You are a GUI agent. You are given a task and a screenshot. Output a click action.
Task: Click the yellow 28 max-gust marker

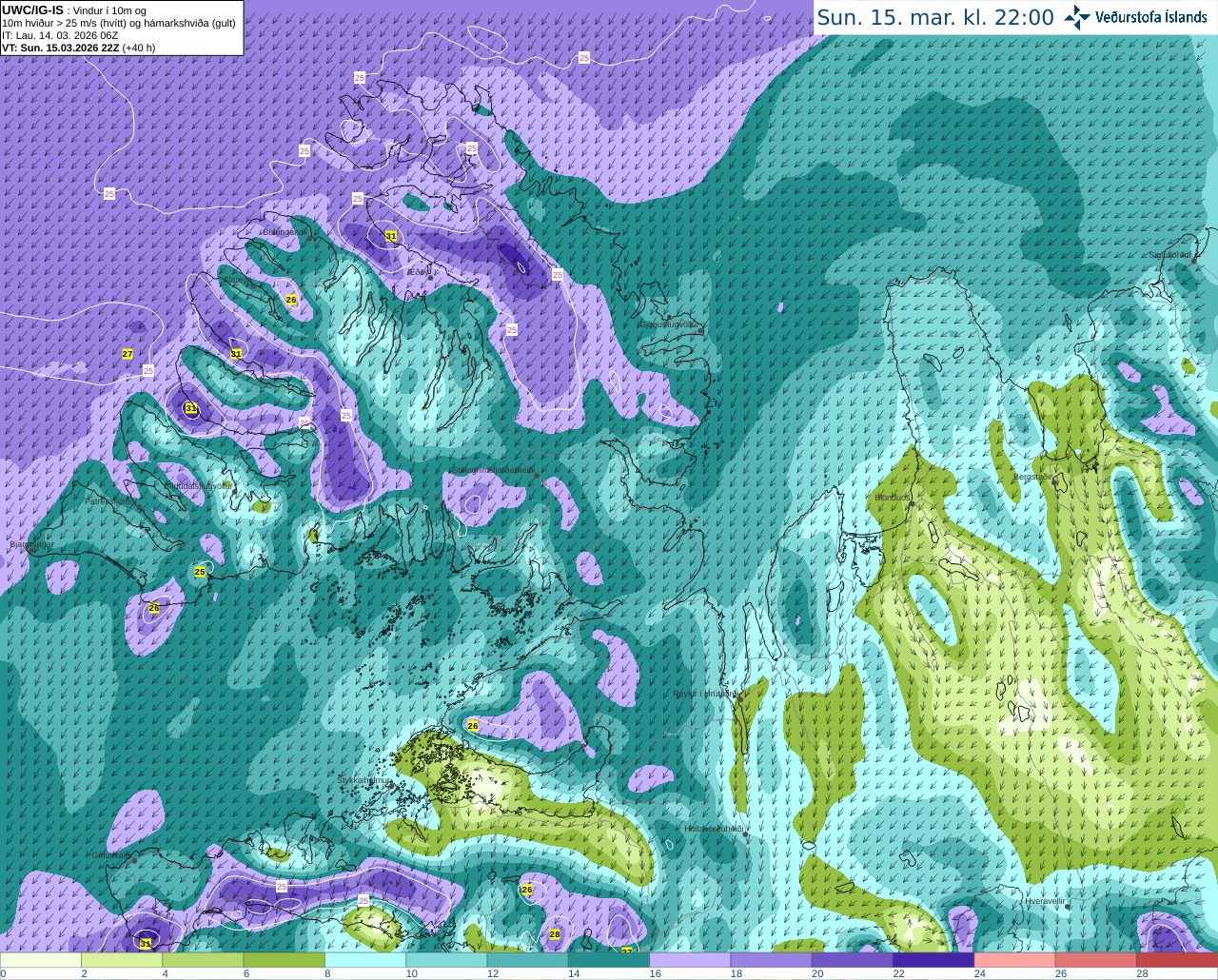click(x=555, y=934)
